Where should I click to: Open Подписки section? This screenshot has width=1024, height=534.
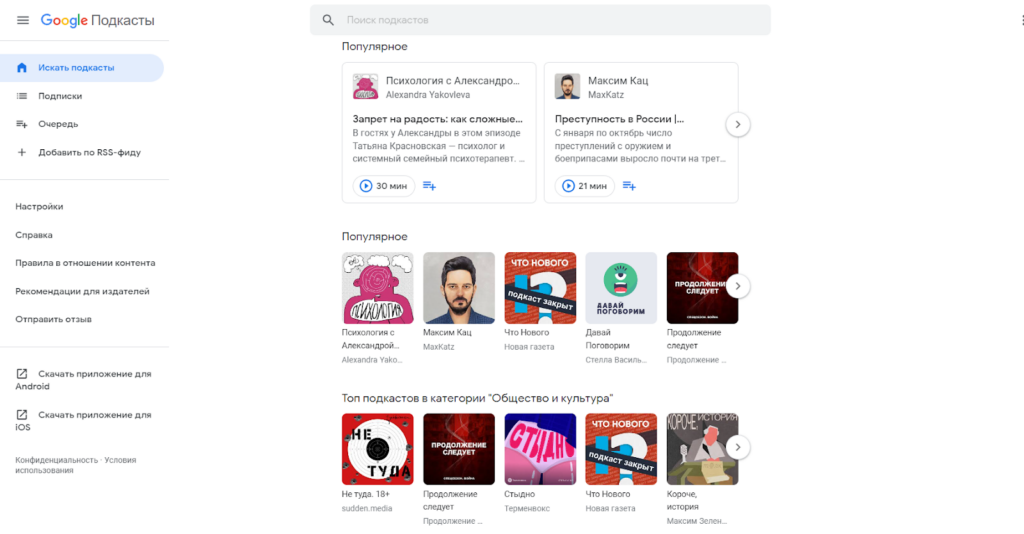coord(82,96)
